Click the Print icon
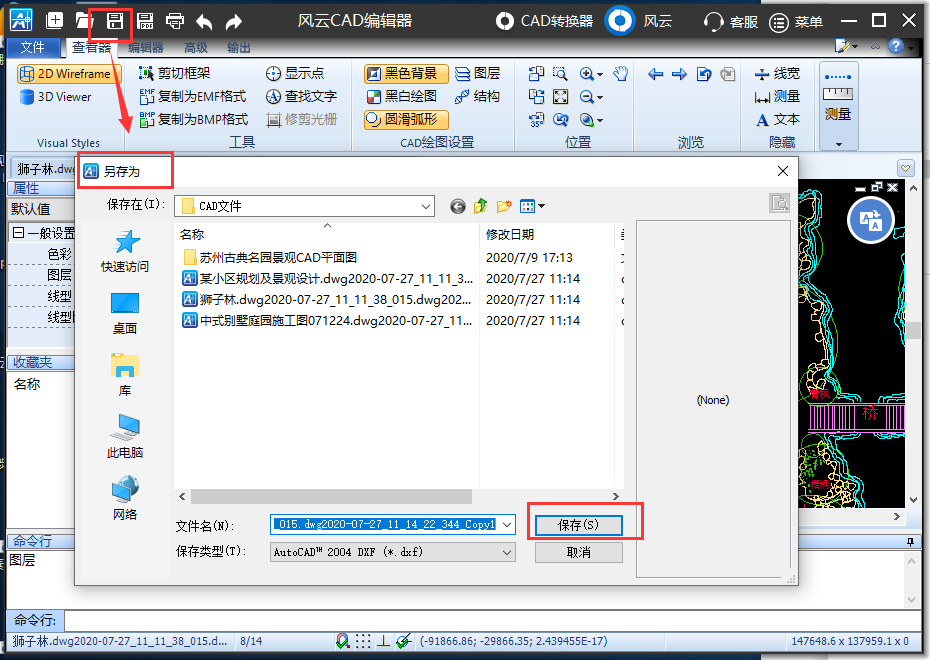Image resolution: width=930 pixels, height=660 pixels. (174, 21)
